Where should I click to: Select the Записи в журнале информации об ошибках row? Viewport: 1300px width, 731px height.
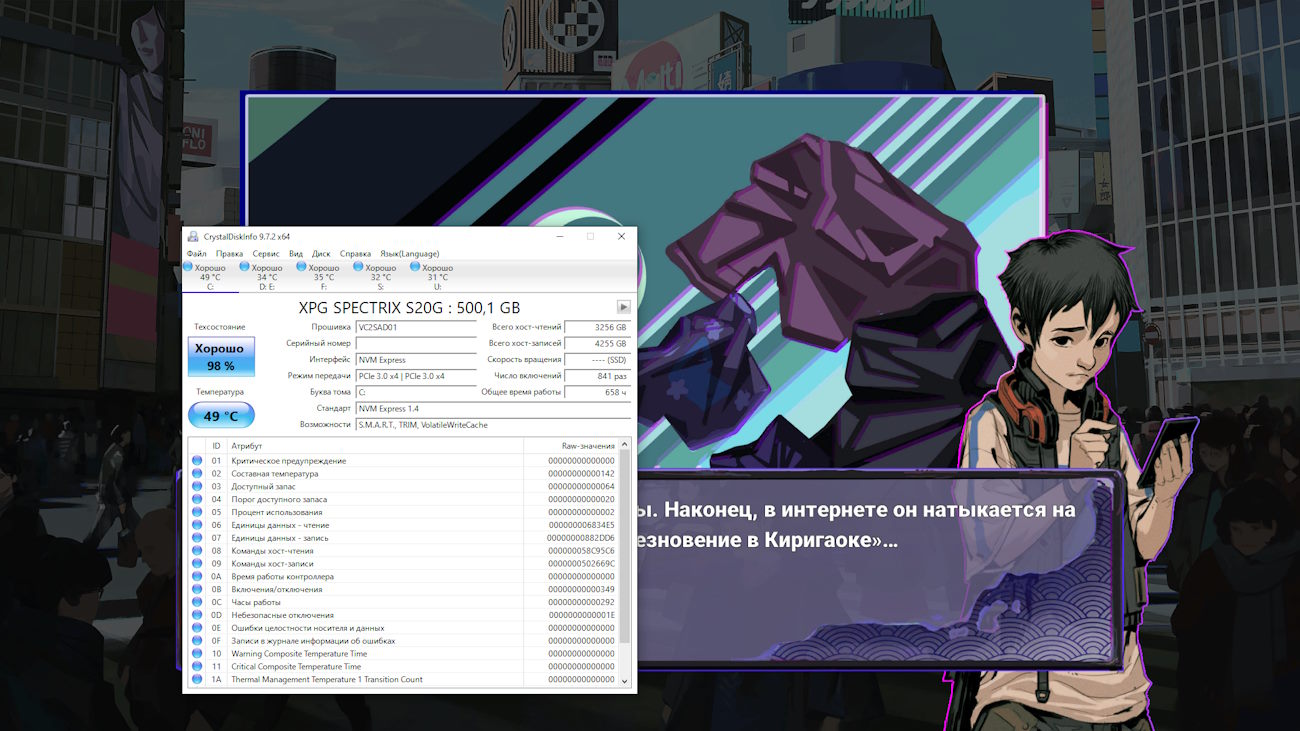pyautogui.click(x=404, y=641)
